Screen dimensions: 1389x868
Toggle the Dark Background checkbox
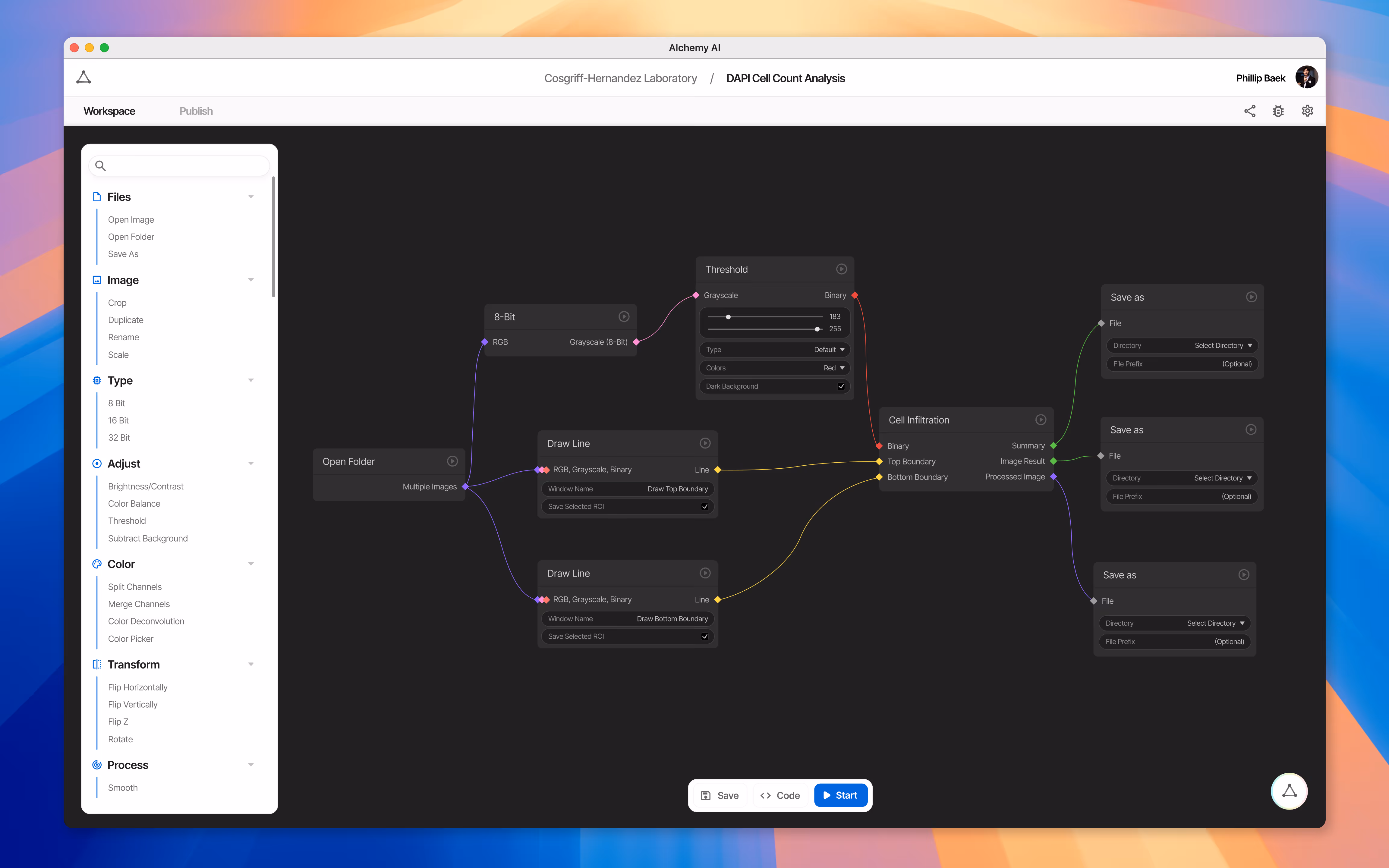[x=841, y=386]
